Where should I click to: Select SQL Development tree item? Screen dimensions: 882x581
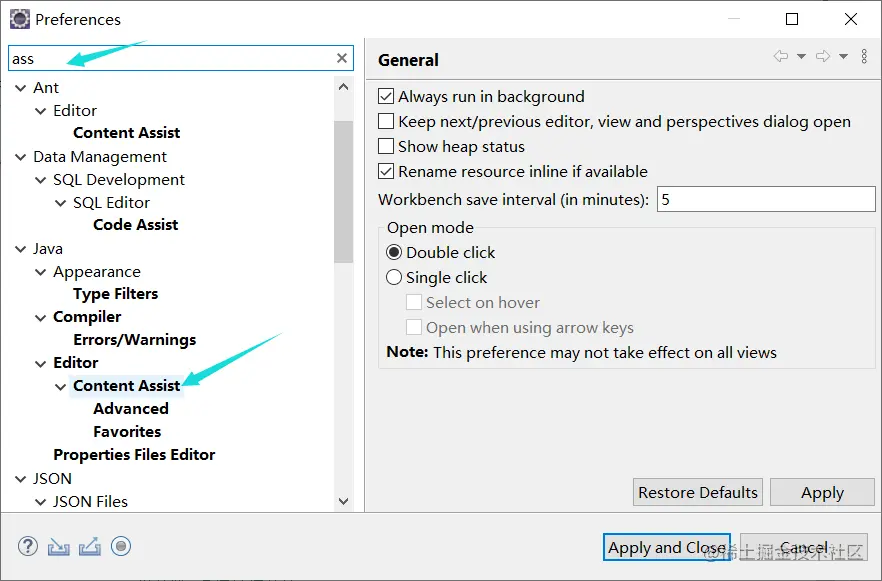click(119, 180)
